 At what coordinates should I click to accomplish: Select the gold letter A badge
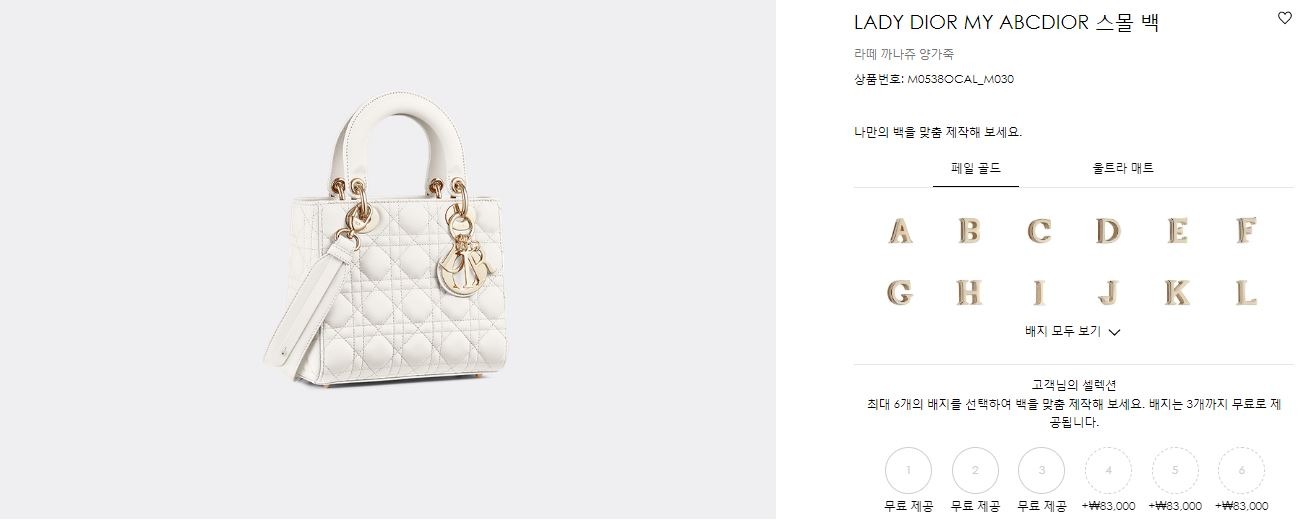pos(900,232)
